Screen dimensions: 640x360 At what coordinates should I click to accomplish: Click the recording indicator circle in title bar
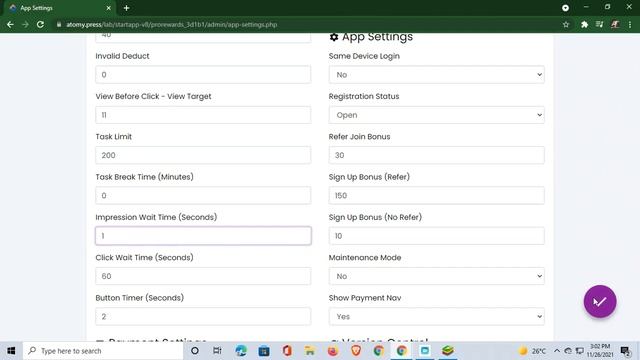565,8
